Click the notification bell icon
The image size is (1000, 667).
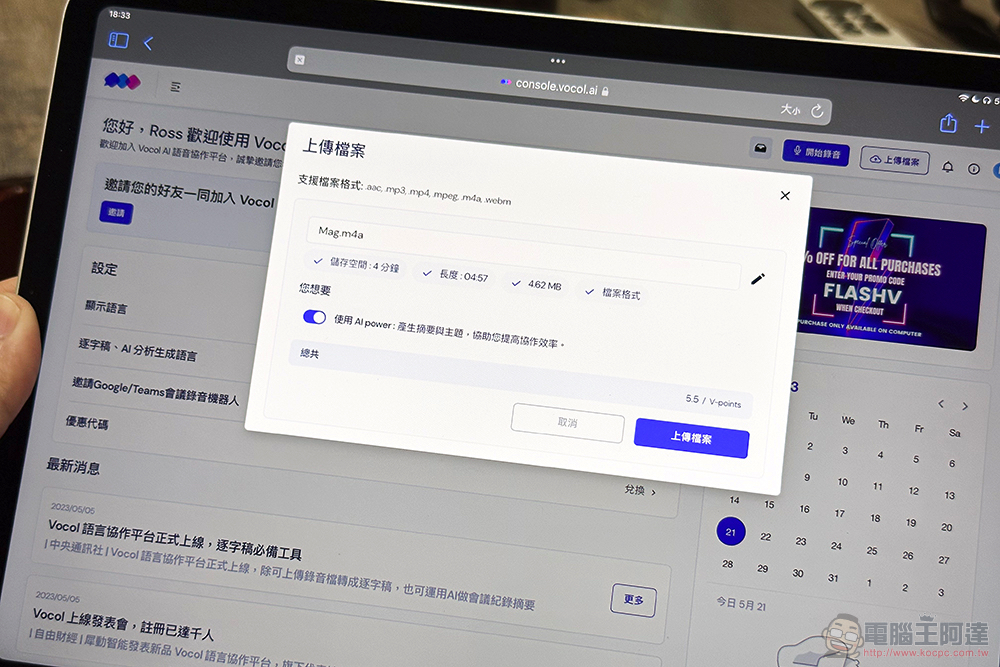click(x=948, y=168)
